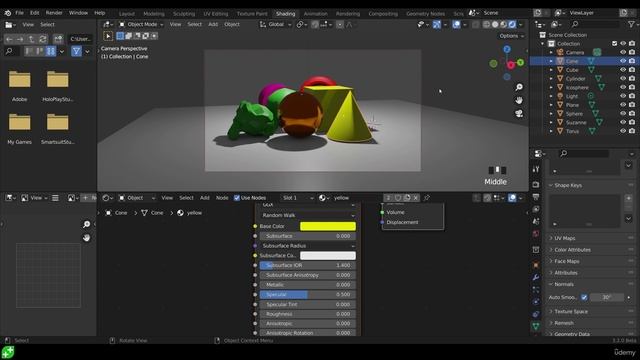Hide the Camera object in outliner
The image size is (640, 360).
point(623,52)
